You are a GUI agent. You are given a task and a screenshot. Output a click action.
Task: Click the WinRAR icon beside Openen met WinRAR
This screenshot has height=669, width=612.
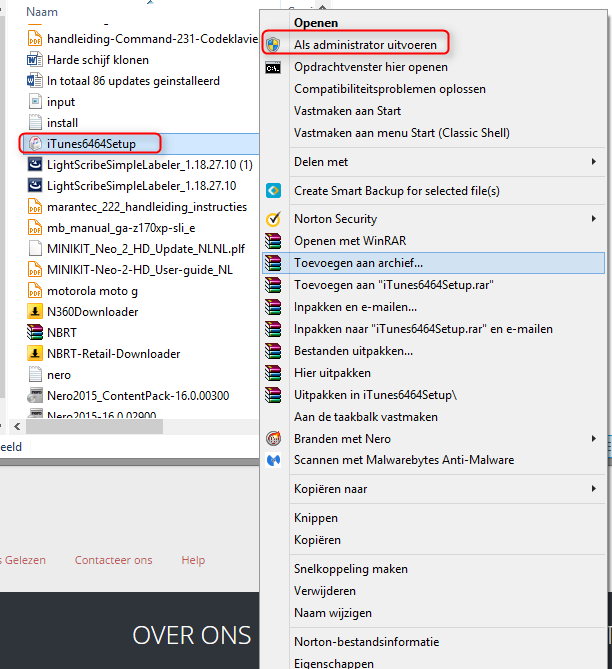(x=273, y=241)
